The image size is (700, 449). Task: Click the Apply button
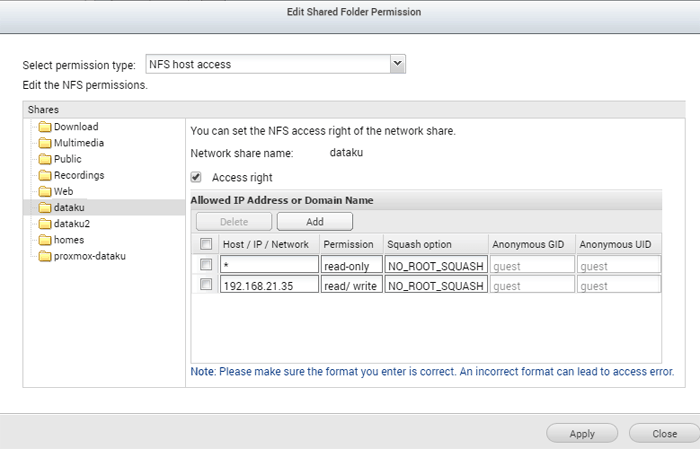tap(582, 433)
